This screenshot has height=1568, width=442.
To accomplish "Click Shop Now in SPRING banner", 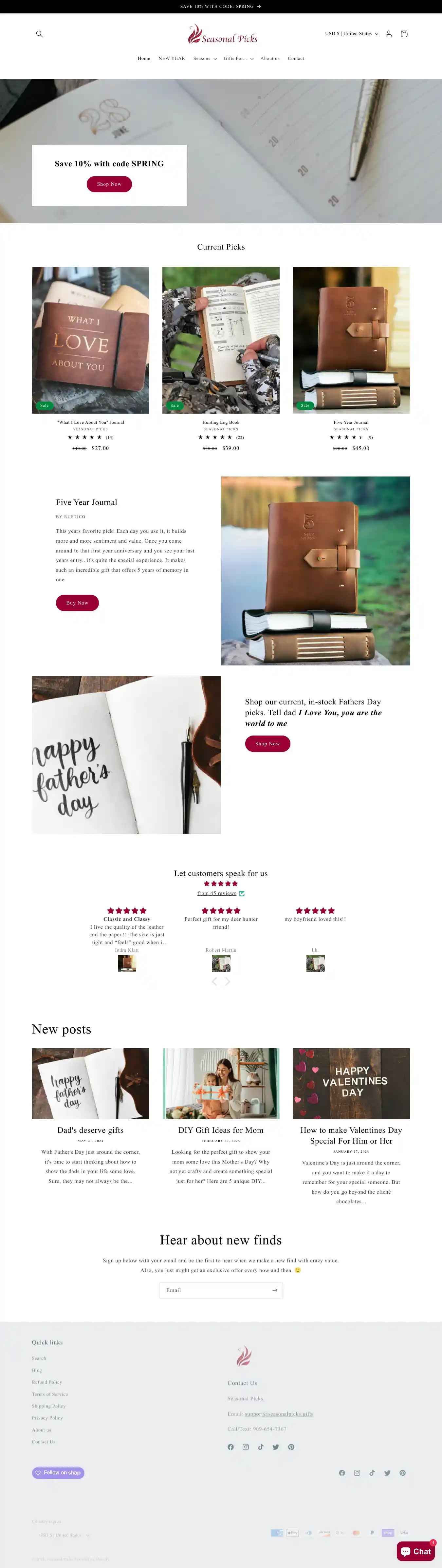I will (110, 184).
